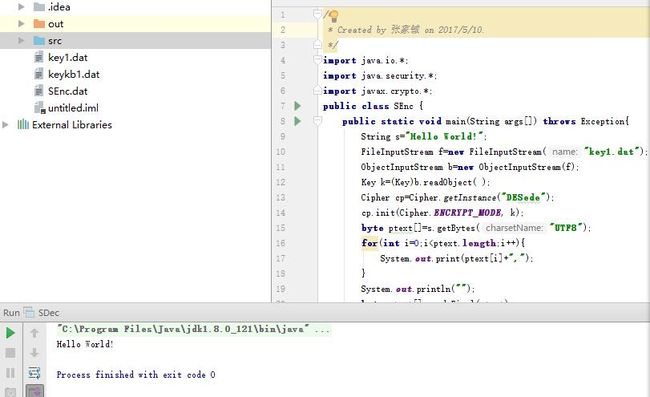650x397 pixels.
Task: Click import javax.crypto line
Action: [378, 91]
